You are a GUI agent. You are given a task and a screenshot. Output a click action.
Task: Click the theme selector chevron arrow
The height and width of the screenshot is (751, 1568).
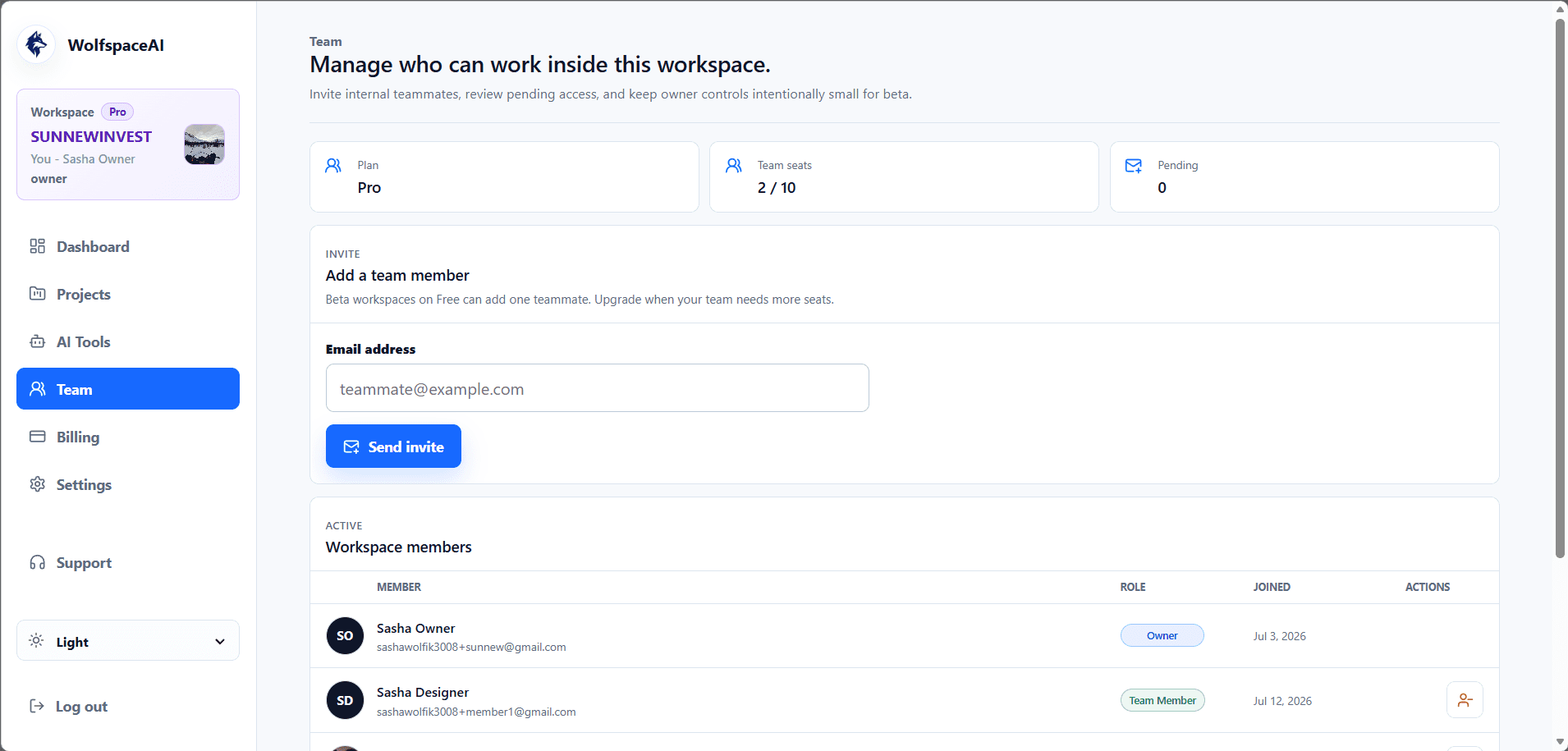coord(220,642)
